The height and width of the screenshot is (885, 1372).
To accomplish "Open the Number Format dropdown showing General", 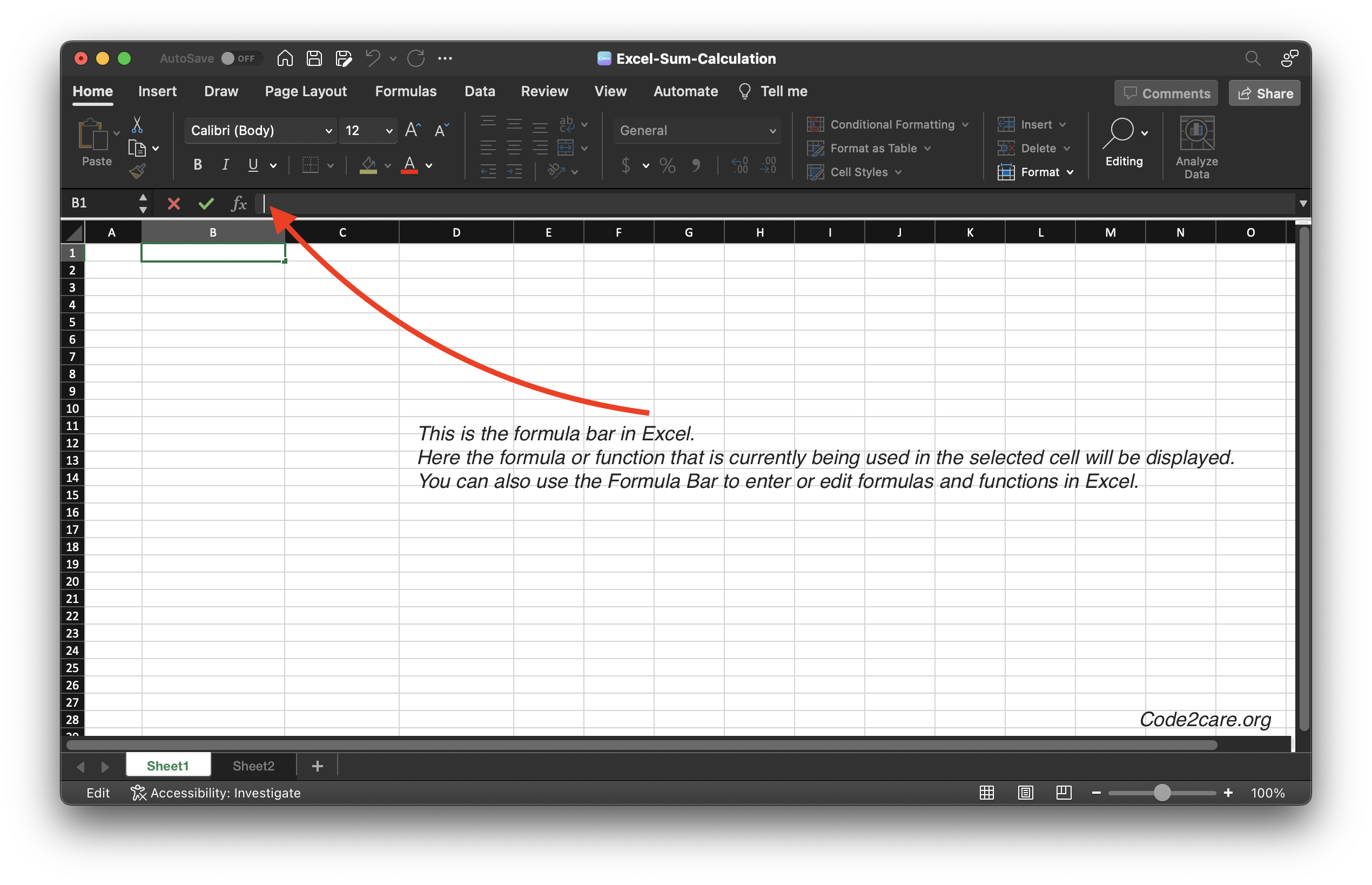I will (697, 130).
